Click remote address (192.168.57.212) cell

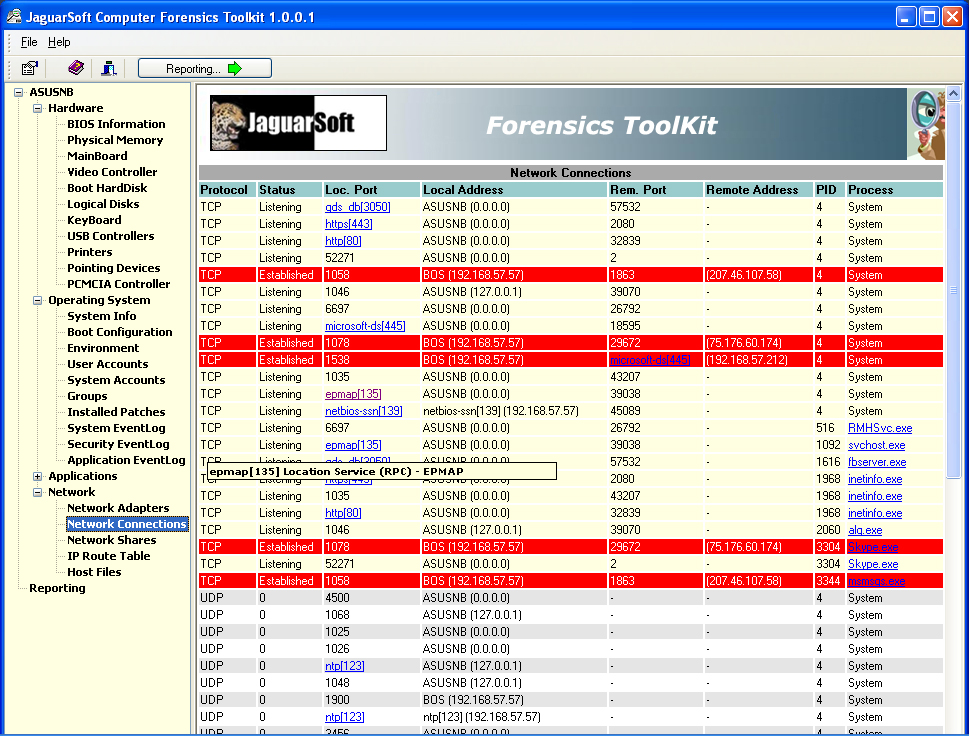[x=759, y=360]
